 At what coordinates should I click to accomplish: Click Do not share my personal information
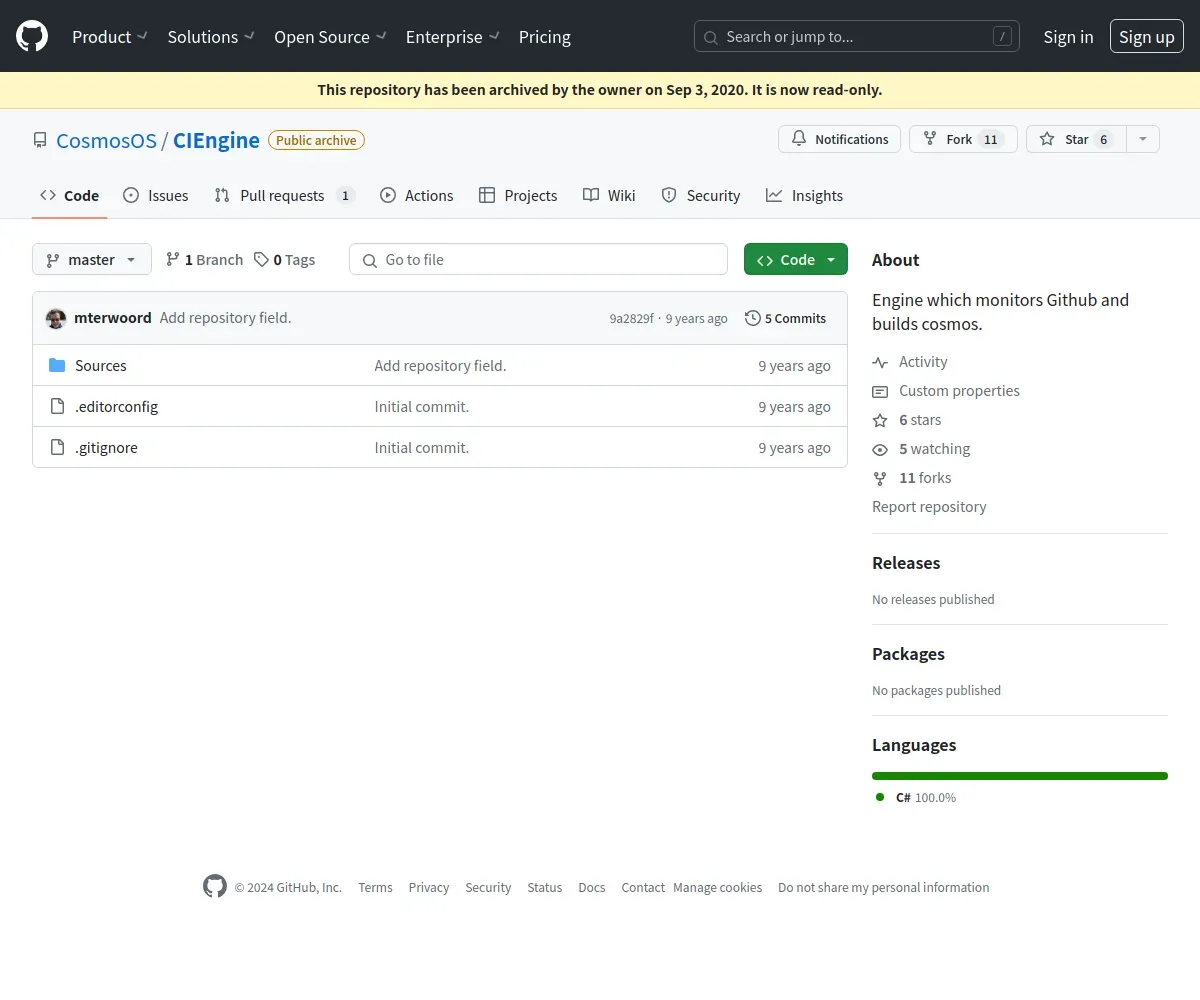point(884,887)
